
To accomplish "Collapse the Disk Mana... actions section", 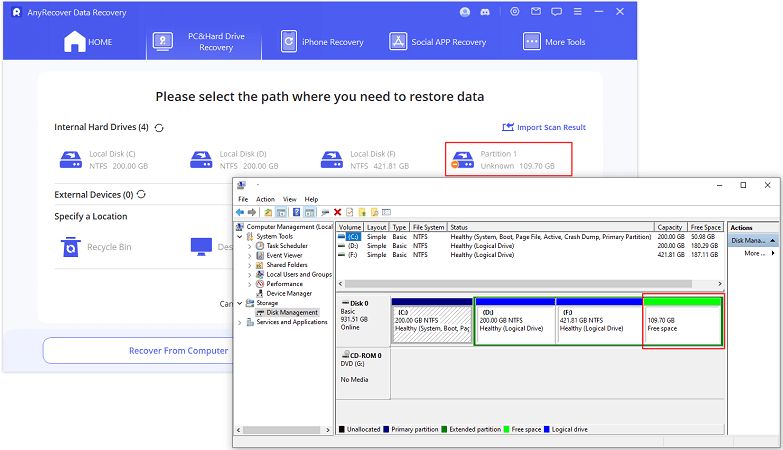I will [x=773, y=240].
